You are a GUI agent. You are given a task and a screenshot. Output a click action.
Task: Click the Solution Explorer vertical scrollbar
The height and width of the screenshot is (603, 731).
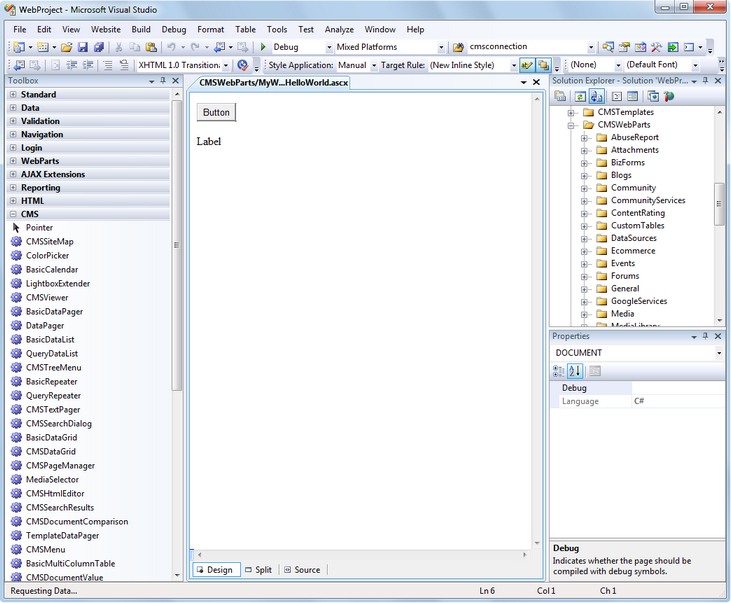[x=718, y=205]
